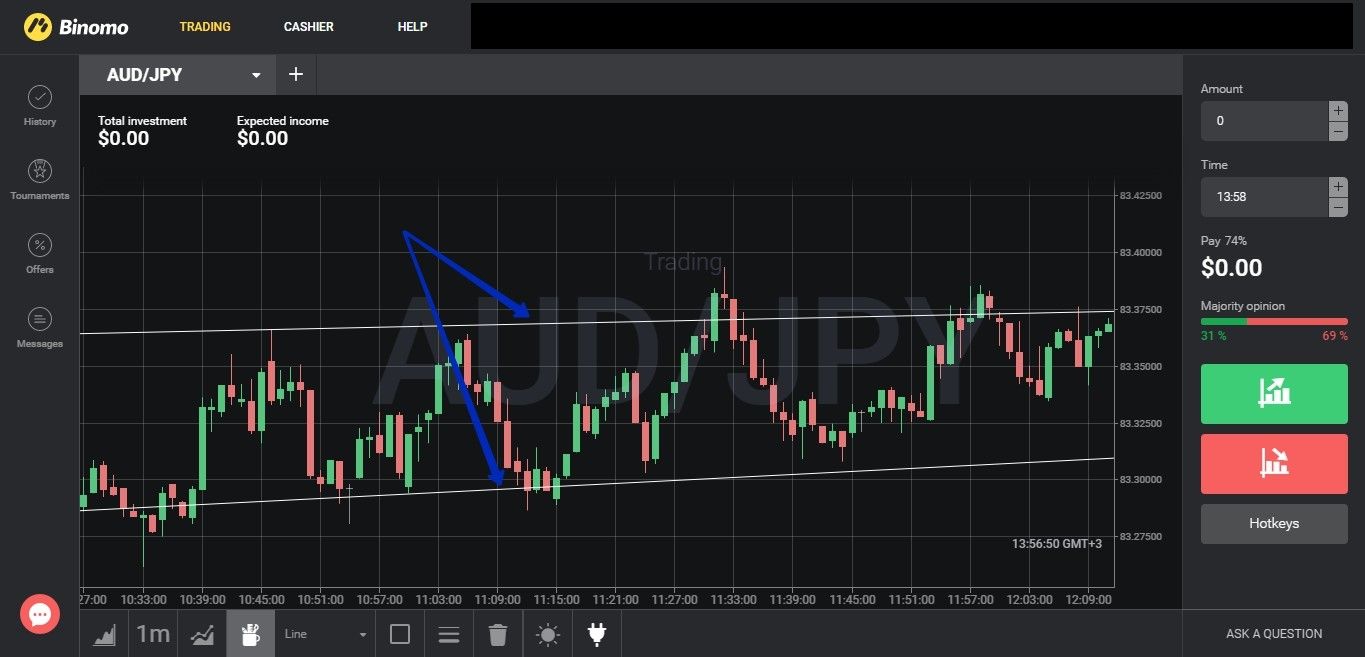Open the line thickness options

449,634
